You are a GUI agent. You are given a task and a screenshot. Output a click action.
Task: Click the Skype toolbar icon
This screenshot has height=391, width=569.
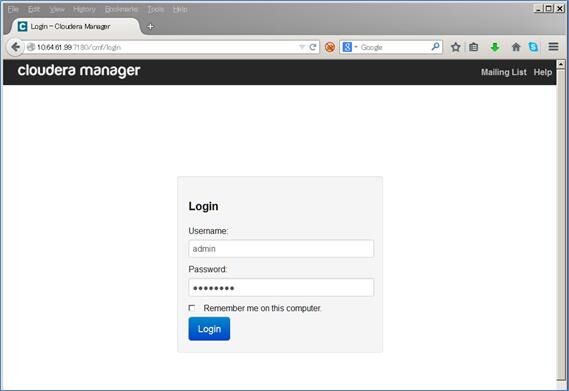pos(533,47)
